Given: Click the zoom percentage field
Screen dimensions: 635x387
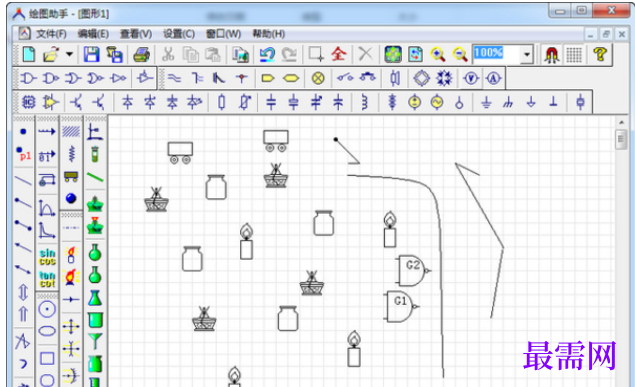Looking at the screenshot, I should tap(496, 54).
